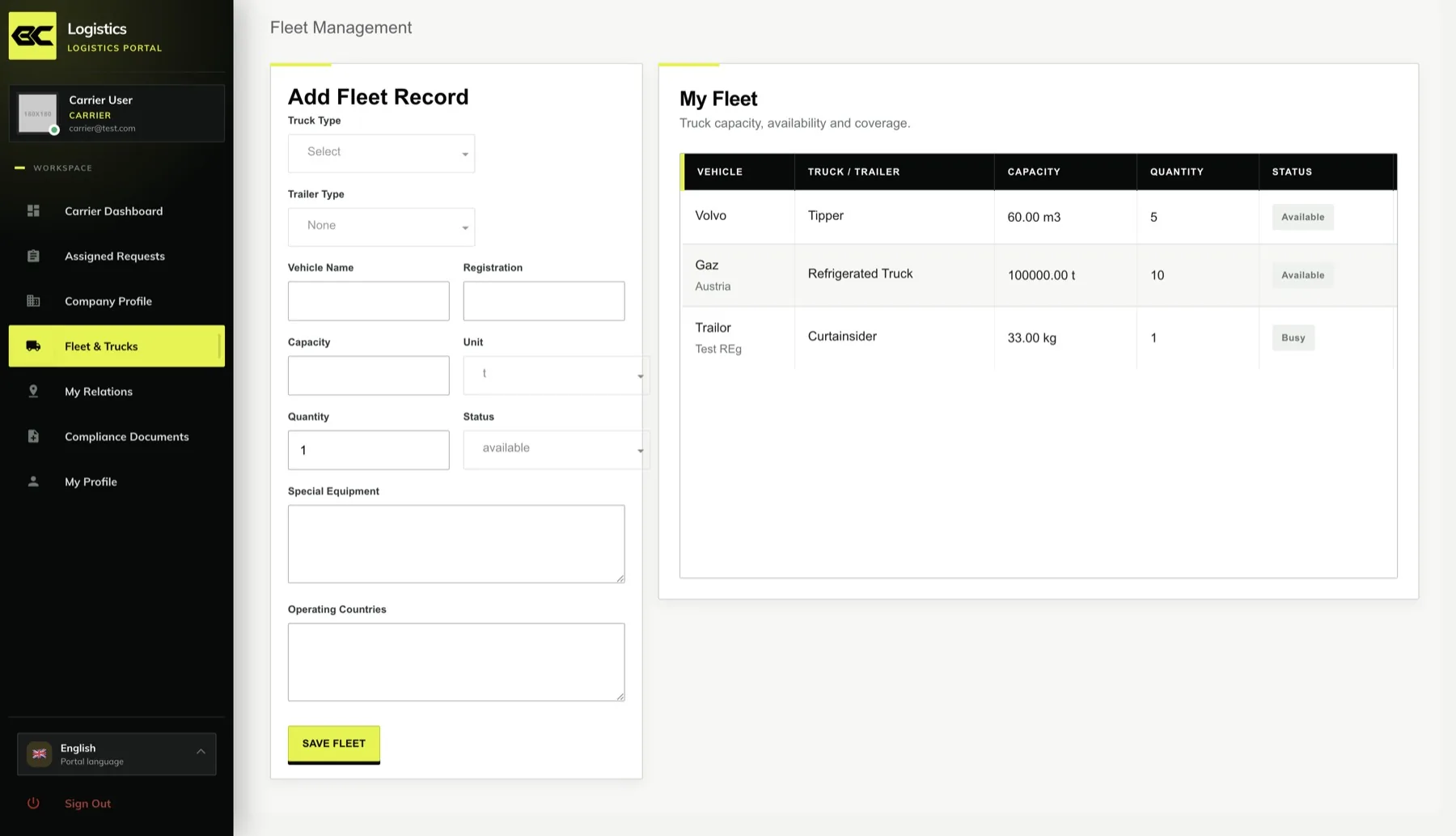Click into Operating Countries text area
The image size is (1456, 836).
456,662
